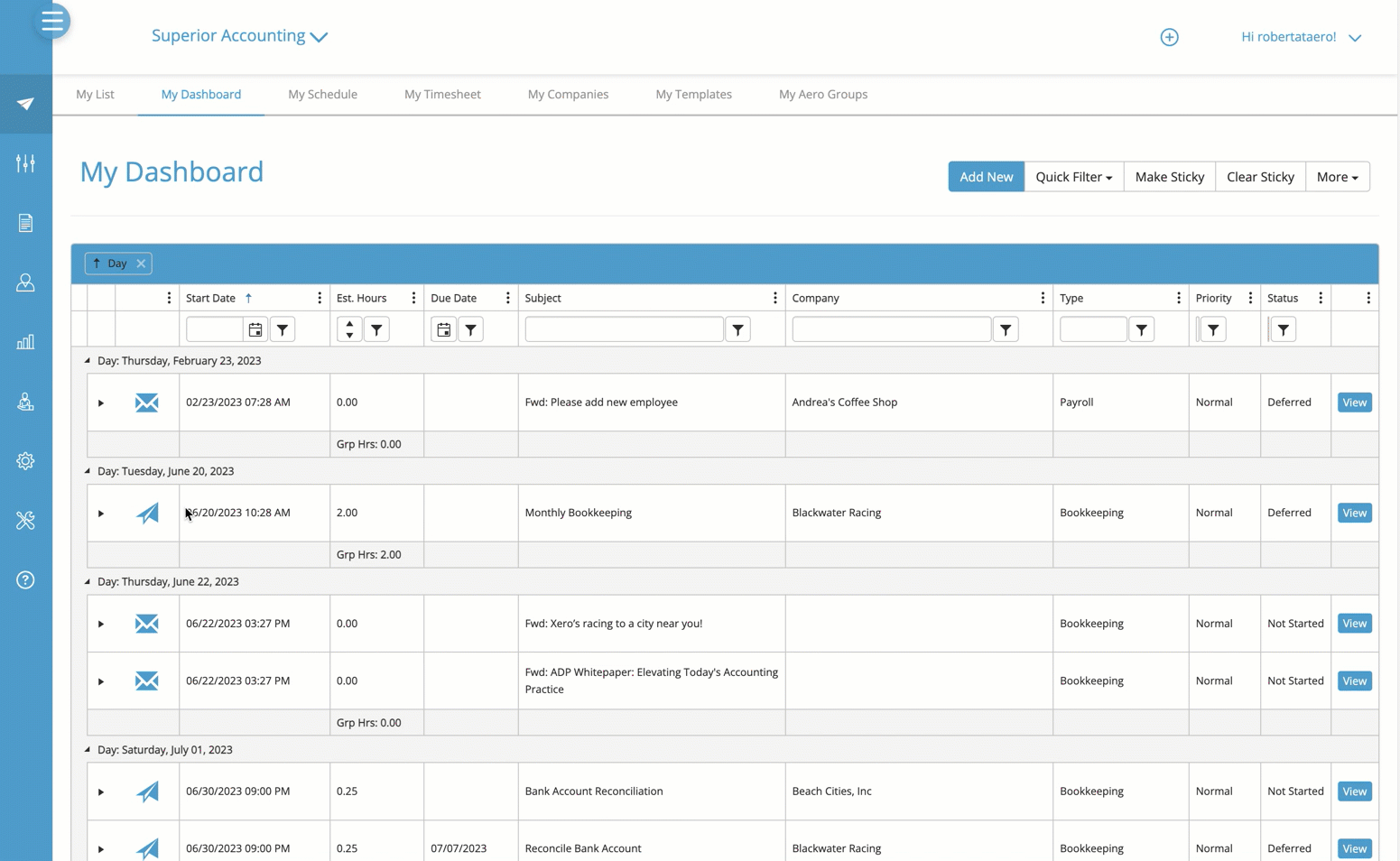Expand the 'Please add new employee' row details

[x=101, y=403]
